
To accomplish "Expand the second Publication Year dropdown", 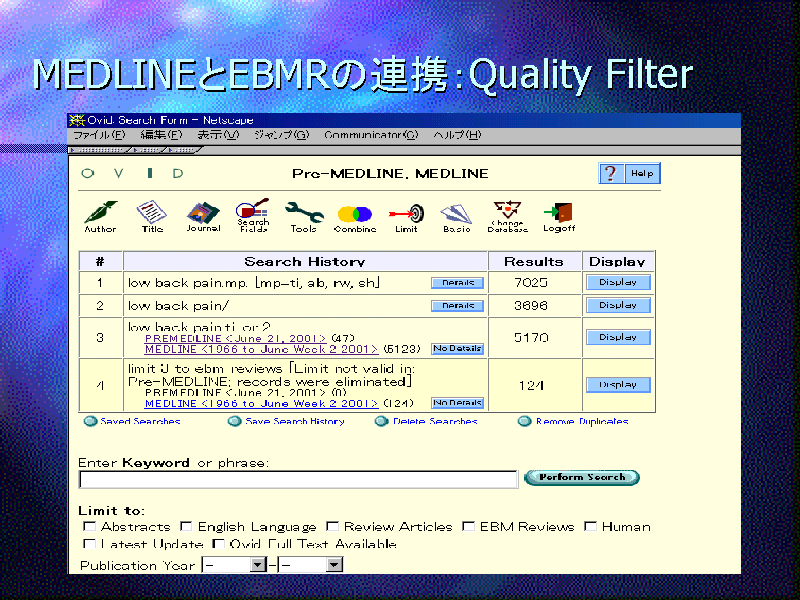I will tap(334, 565).
